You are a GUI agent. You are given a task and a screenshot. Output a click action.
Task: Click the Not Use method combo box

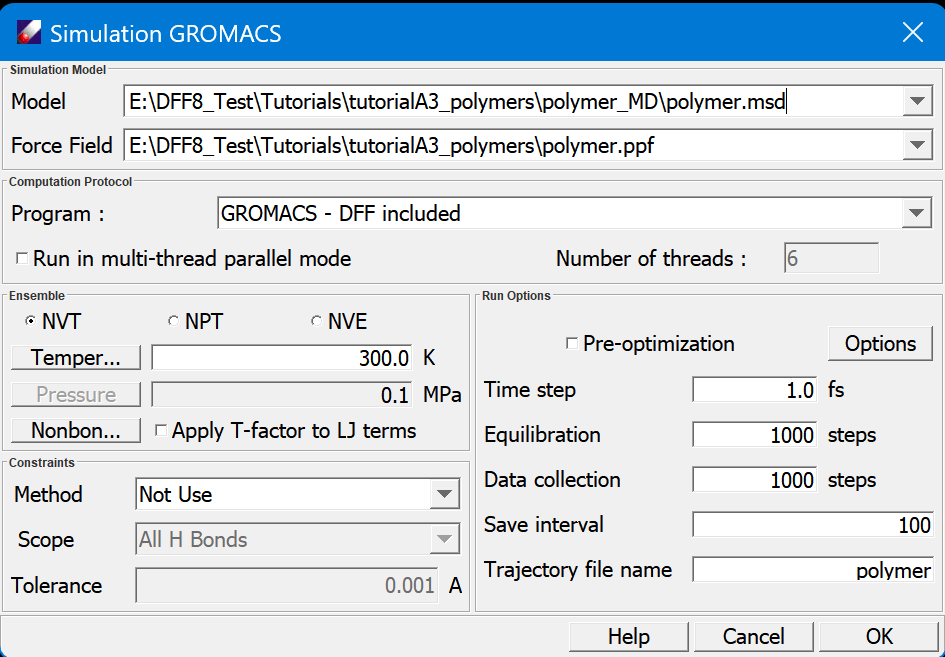pyautogui.click(x=298, y=494)
